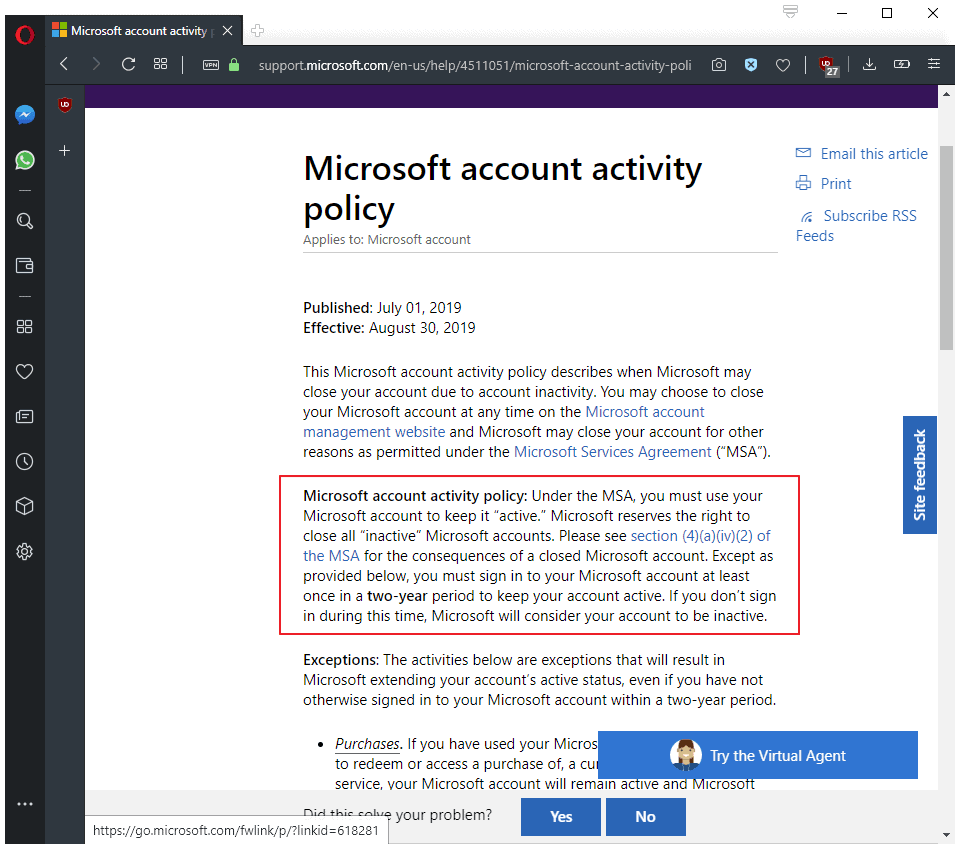Go back with the back arrow
The width and height of the screenshot is (960, 850).
(64, 64)
